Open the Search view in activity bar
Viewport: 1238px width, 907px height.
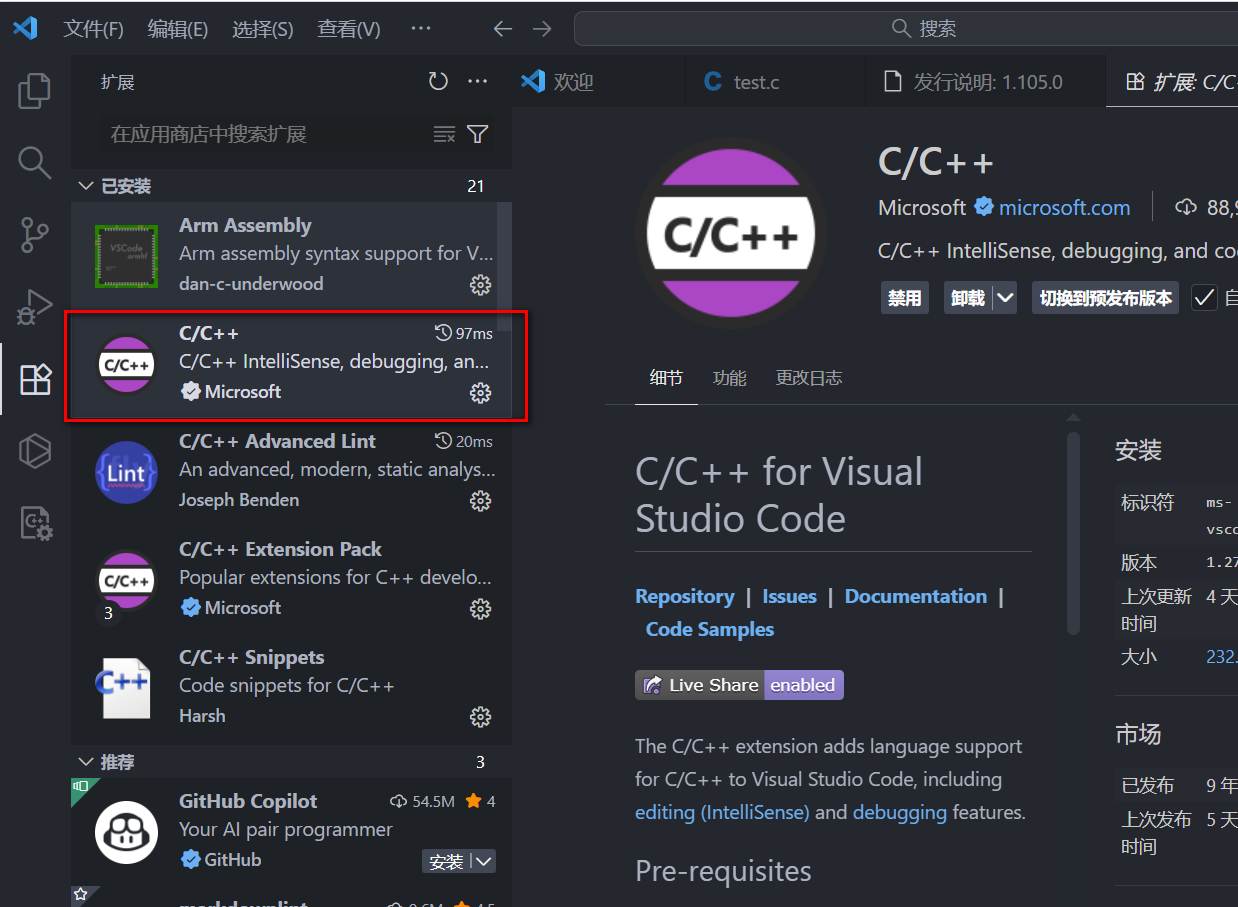pyautogui.click(x=35, y=163)
